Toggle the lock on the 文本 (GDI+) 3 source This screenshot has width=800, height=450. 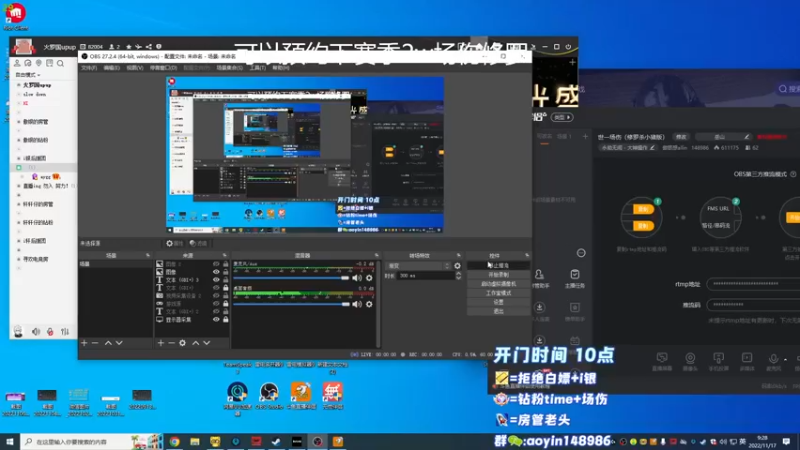226,280
